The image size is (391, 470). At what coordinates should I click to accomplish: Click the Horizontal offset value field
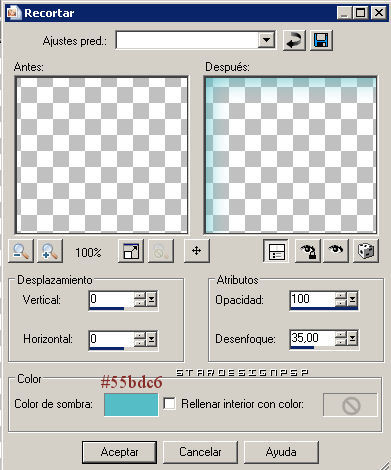click(111, 339)
